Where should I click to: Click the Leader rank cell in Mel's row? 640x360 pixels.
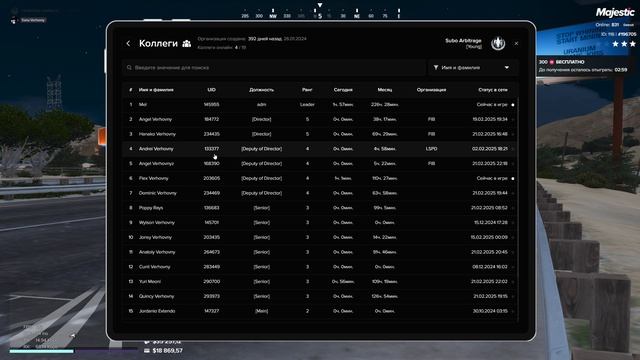[307, 104]
